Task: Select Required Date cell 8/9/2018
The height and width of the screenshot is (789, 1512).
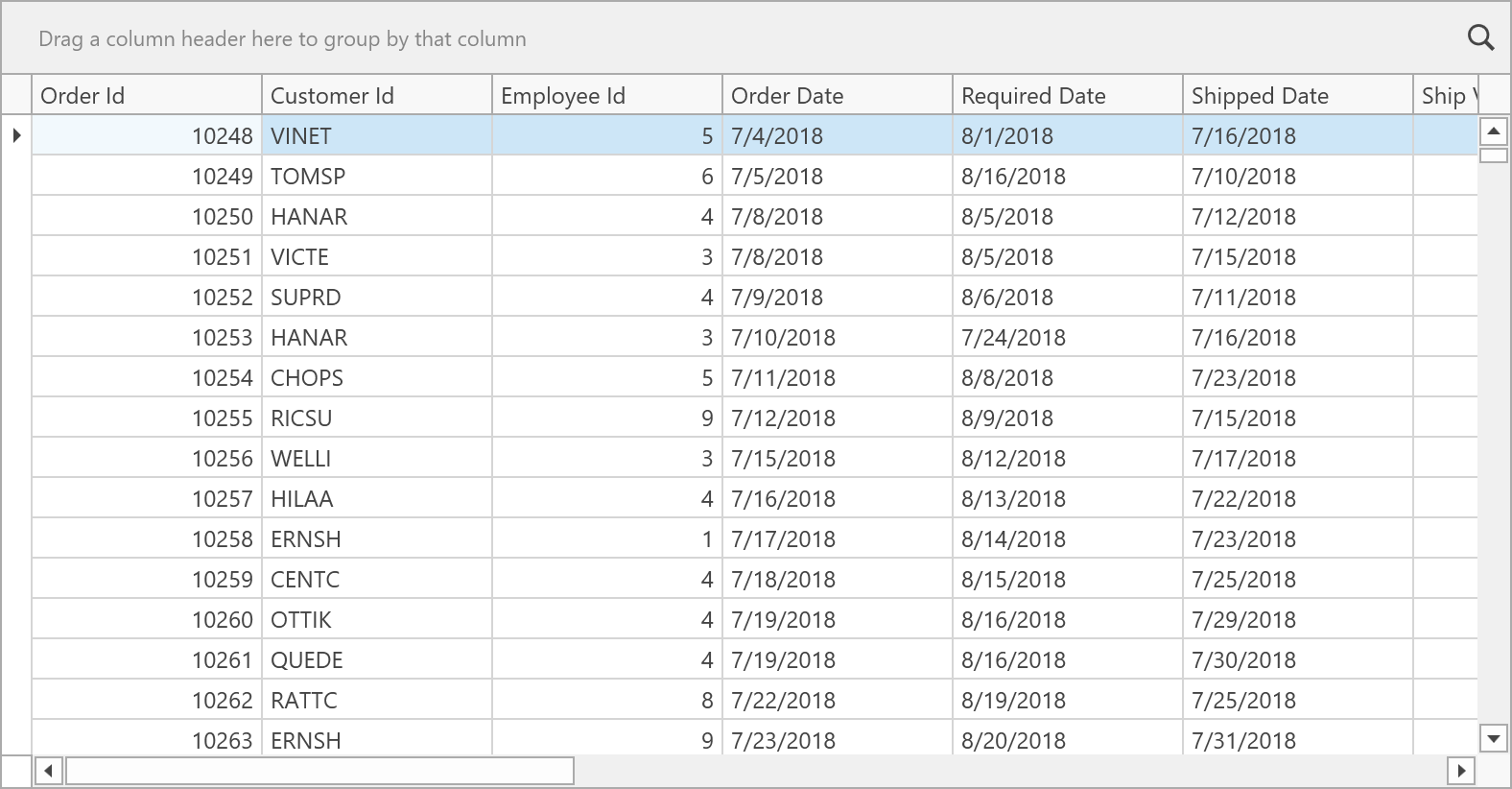Action: coord(1068,418)
